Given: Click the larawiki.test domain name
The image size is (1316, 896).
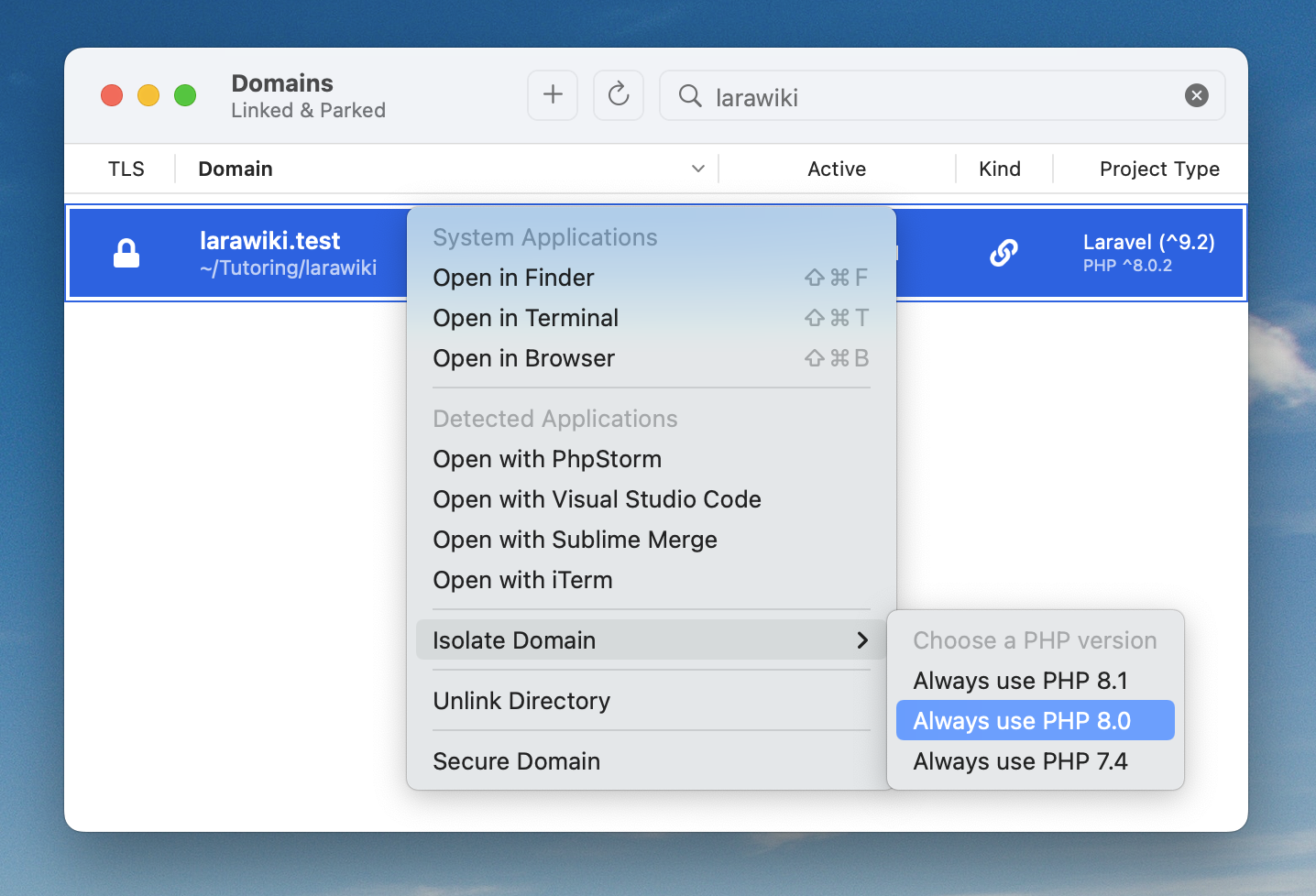Looking at the screenshot, I should pos(270,241).
